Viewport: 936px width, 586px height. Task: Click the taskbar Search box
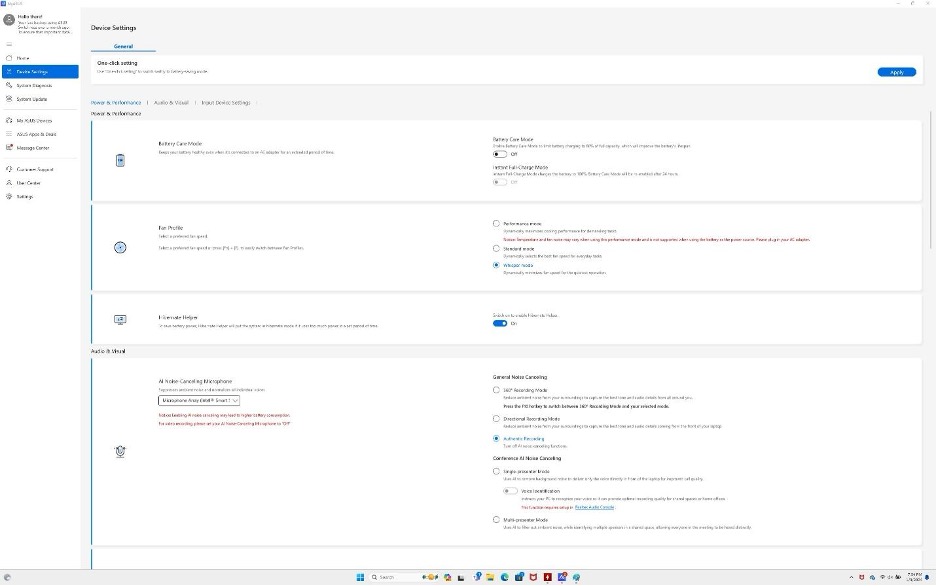click(395, 577)
